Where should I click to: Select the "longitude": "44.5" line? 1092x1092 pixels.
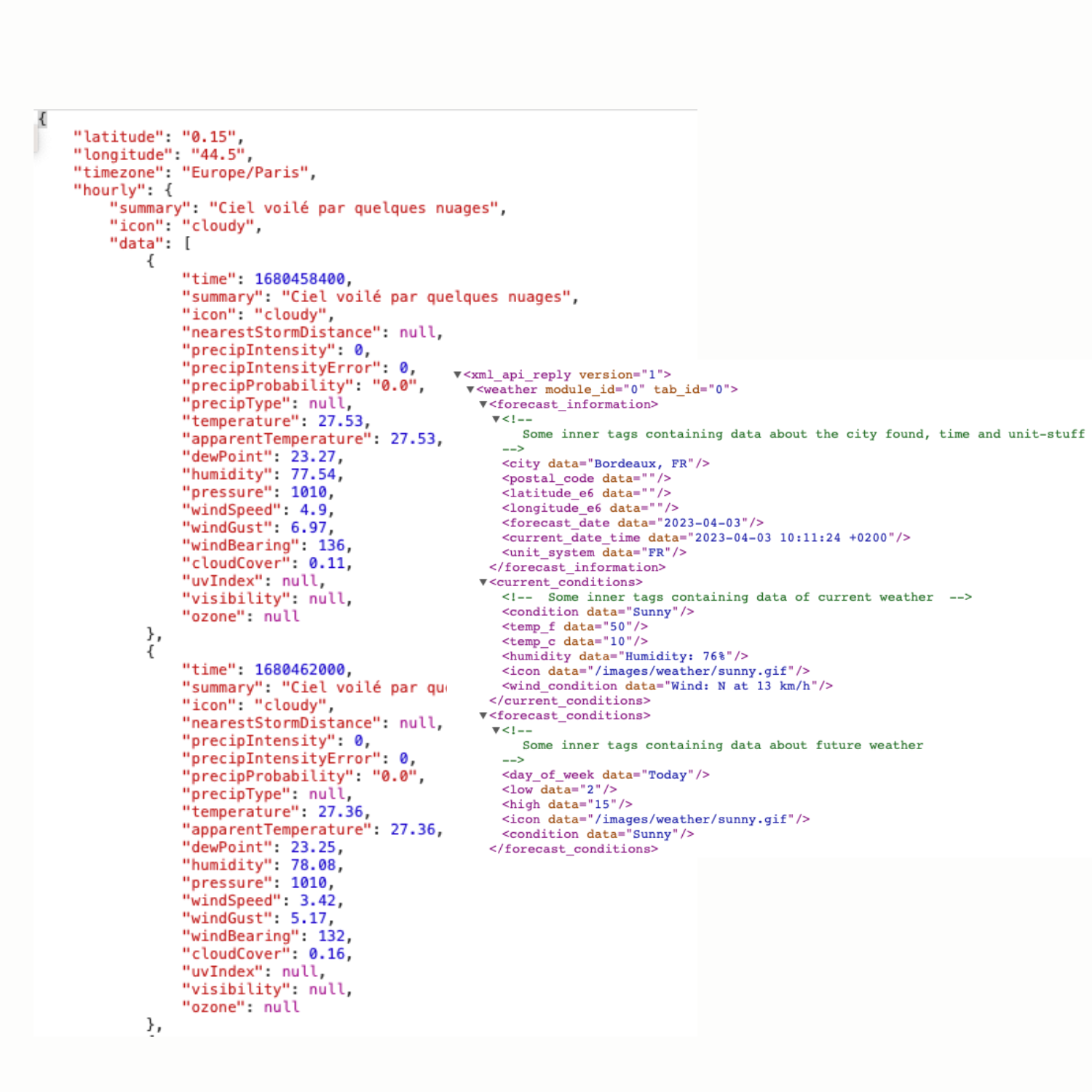point(163,154)
